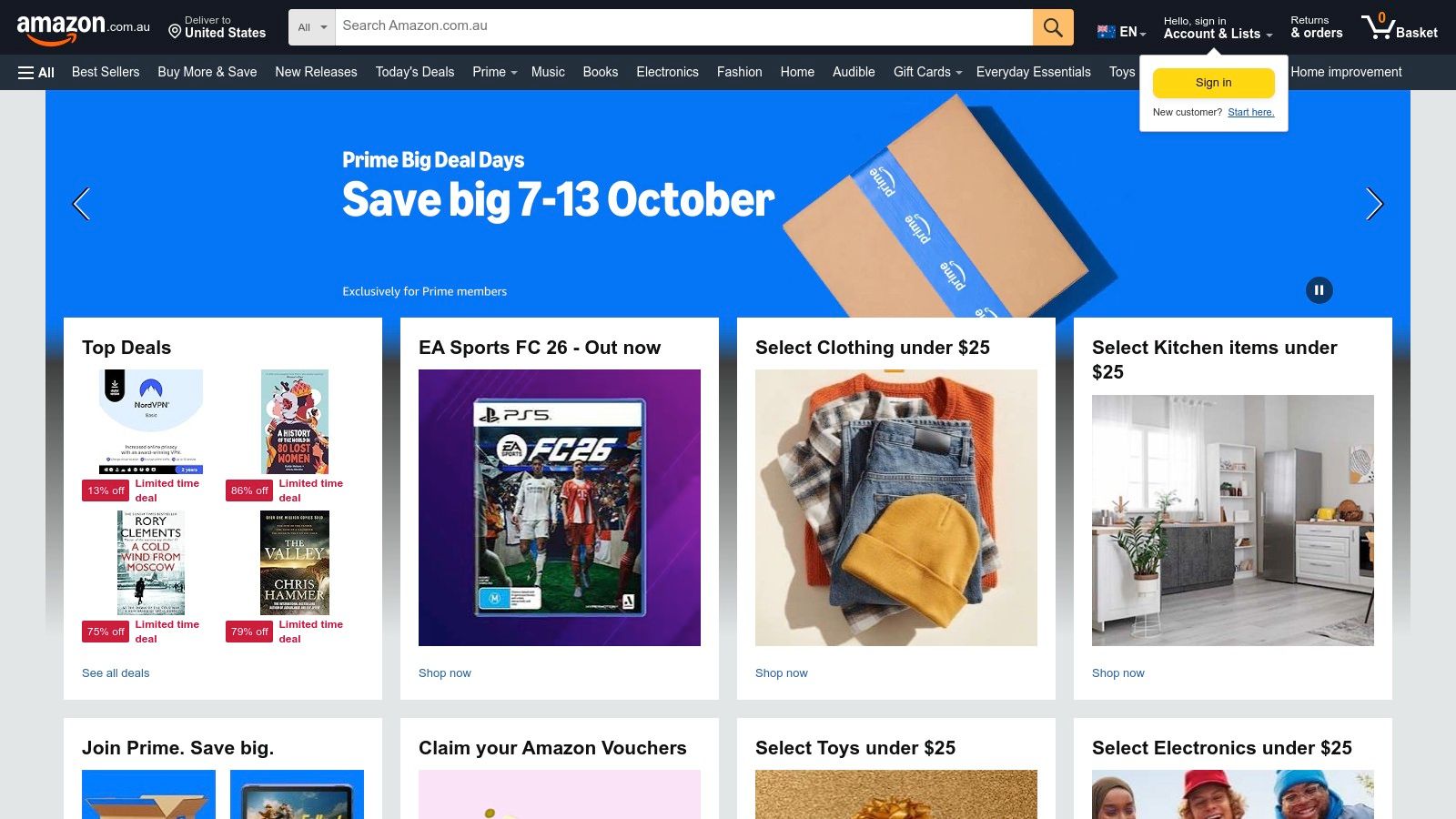The image size is (1456, 819).
Task: Focus the Search Amazon.com.au field
Action: click(684, 27)
